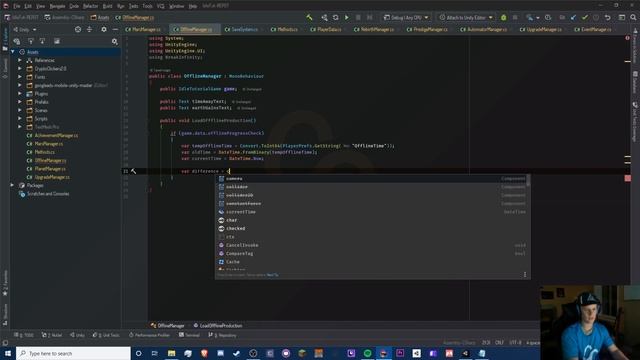This screenshot has height=360, width=640.
Task: Hide the explorer panel with minus icon
Action: click(115, 29)
